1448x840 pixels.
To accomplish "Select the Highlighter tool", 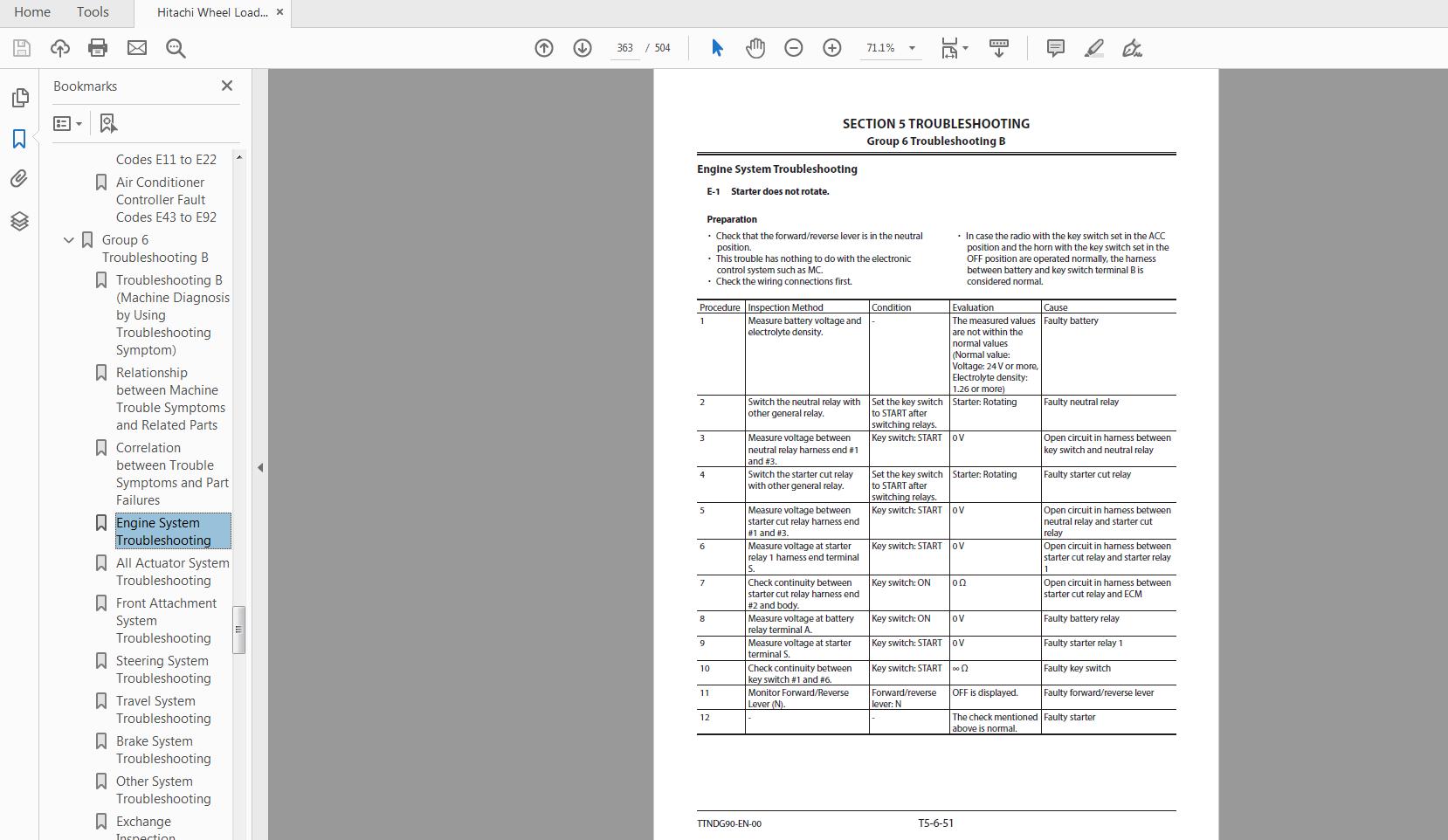I will pyautogui.click(x=1093, y=48).
